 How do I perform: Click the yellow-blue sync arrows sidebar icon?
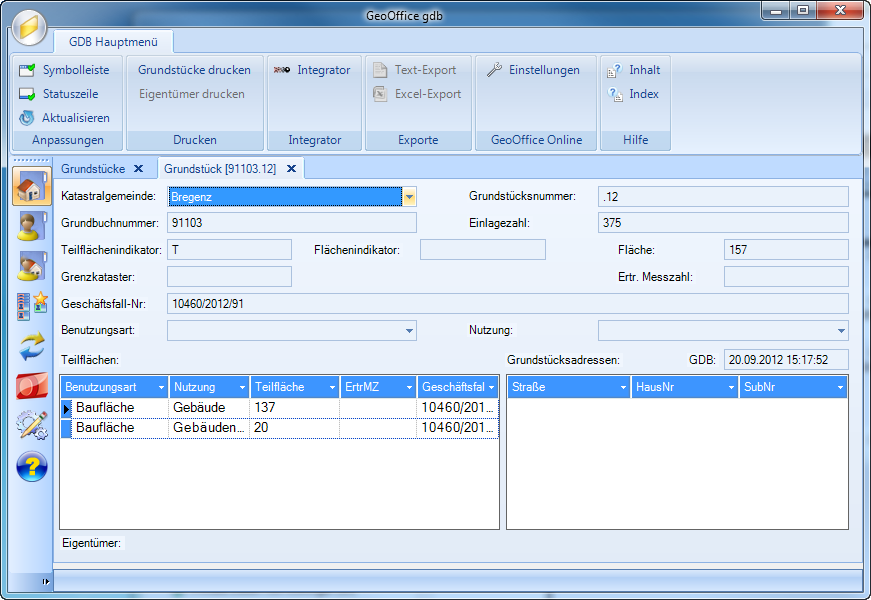click(x=32, y=346)
